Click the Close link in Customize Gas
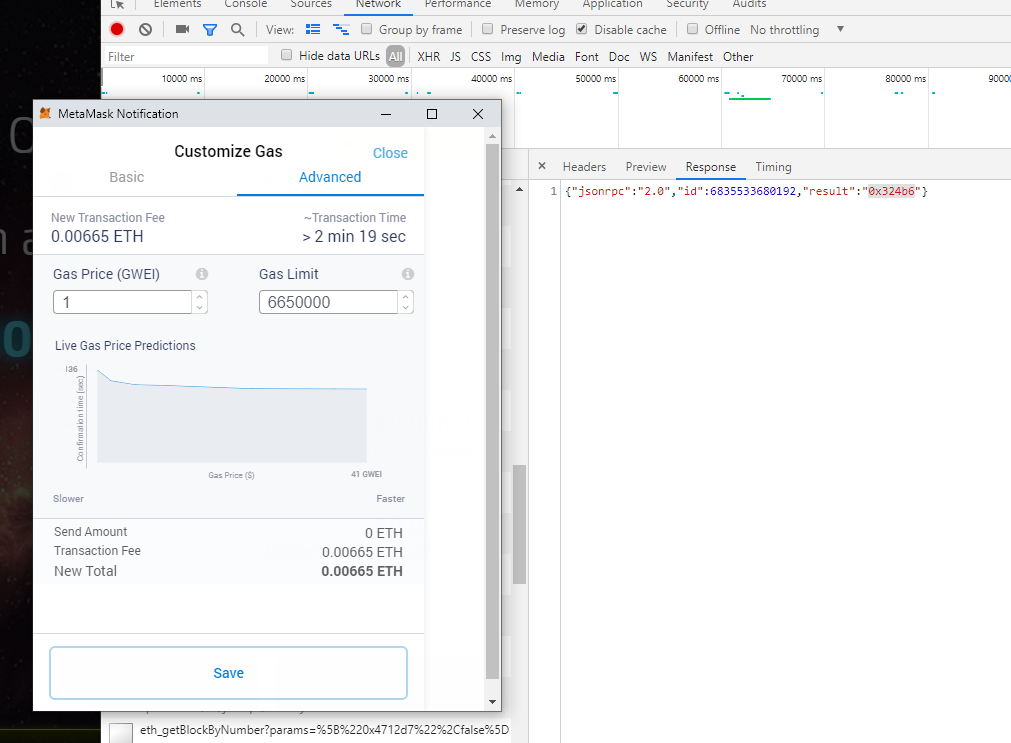Viewport: 1011px width, 743px height. (x=390, y=153)
